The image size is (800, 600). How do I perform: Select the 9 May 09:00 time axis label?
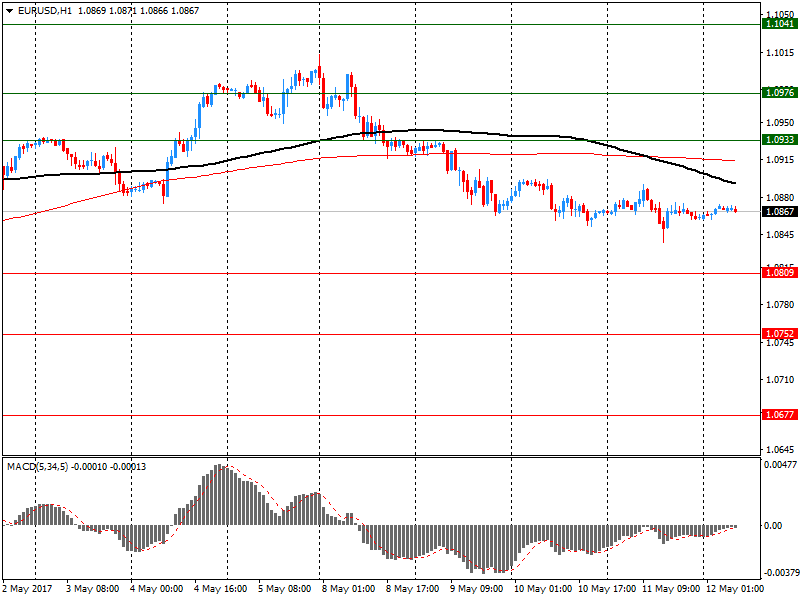pos(477,589)
